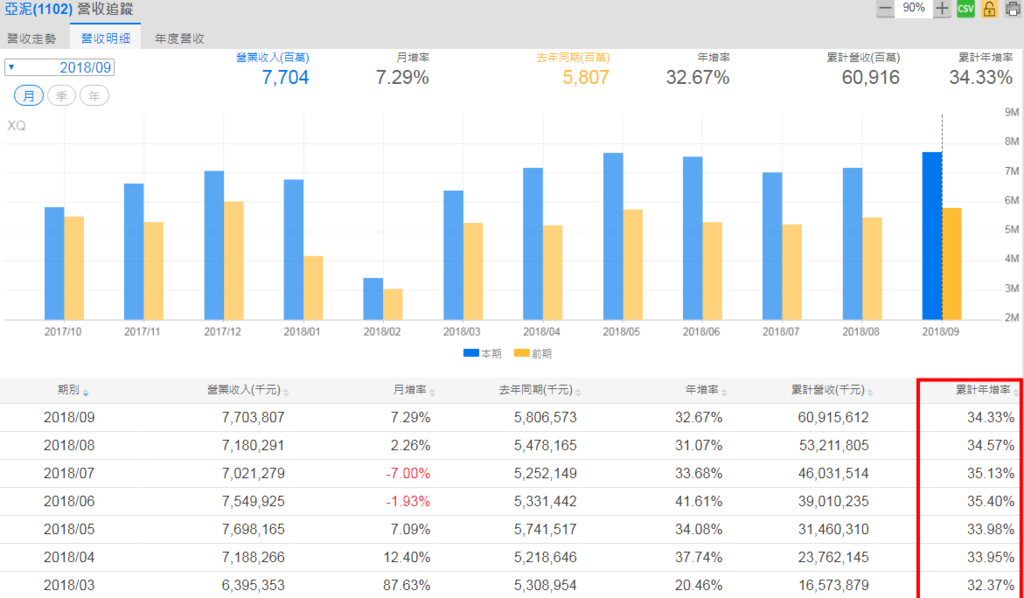Click last-year value 5,331,442
Viewport: 1024px width, 598px height.
pos(545,501)
